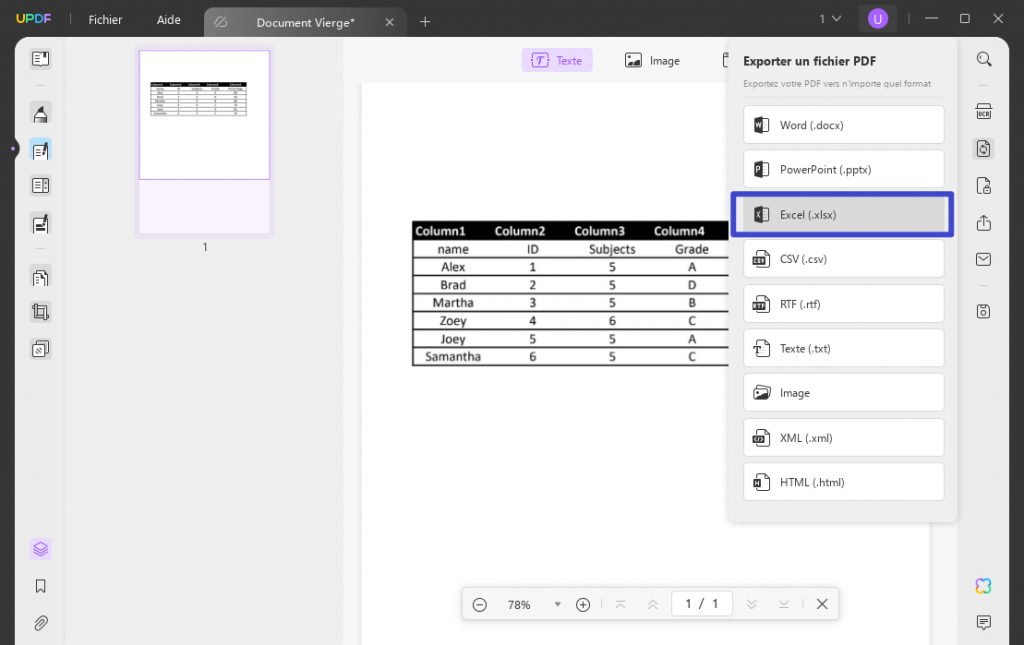Open the document protection options

coord(984,187)
